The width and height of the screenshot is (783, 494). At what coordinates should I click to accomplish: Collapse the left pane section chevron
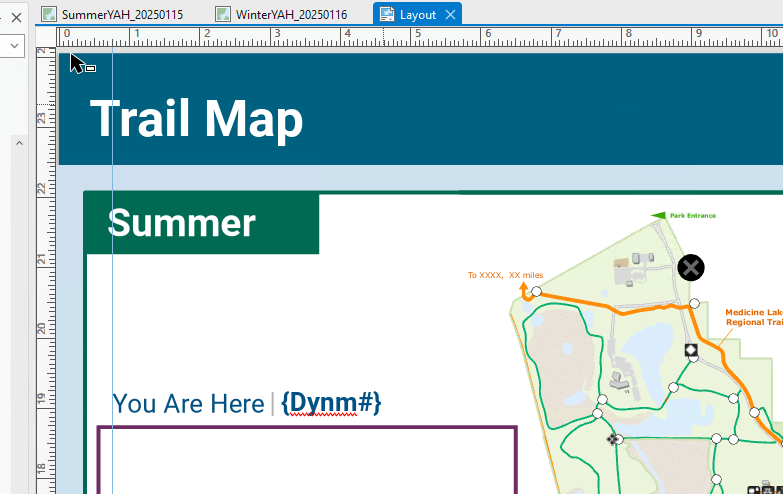pos(19,143)
